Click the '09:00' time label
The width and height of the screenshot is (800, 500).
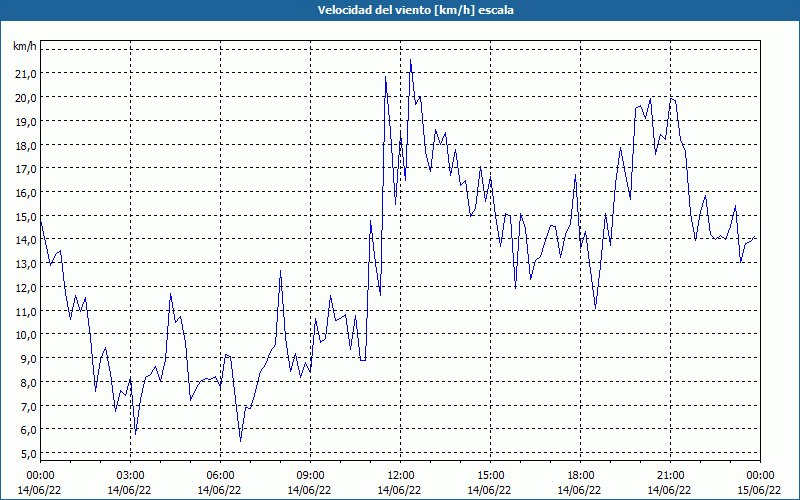click(x=310, y=476)
